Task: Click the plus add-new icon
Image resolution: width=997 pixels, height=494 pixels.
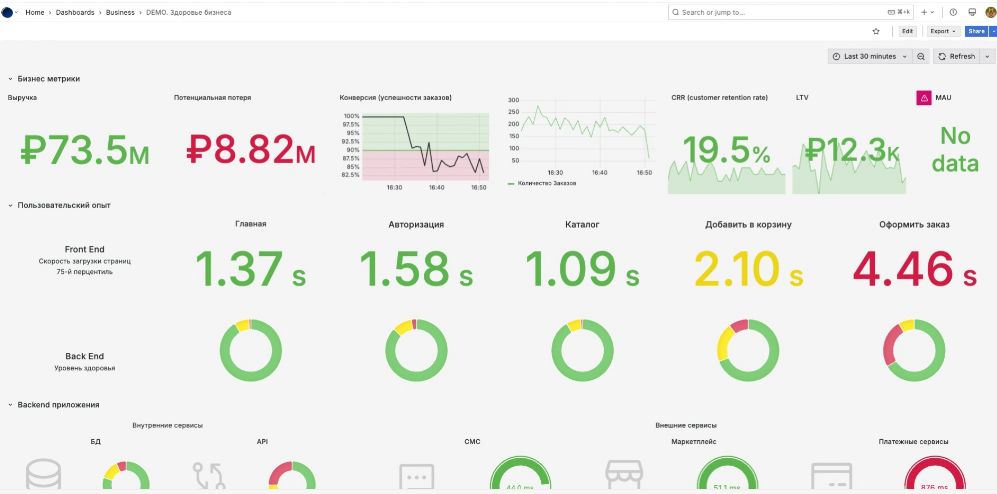Action: coord(925,12)
